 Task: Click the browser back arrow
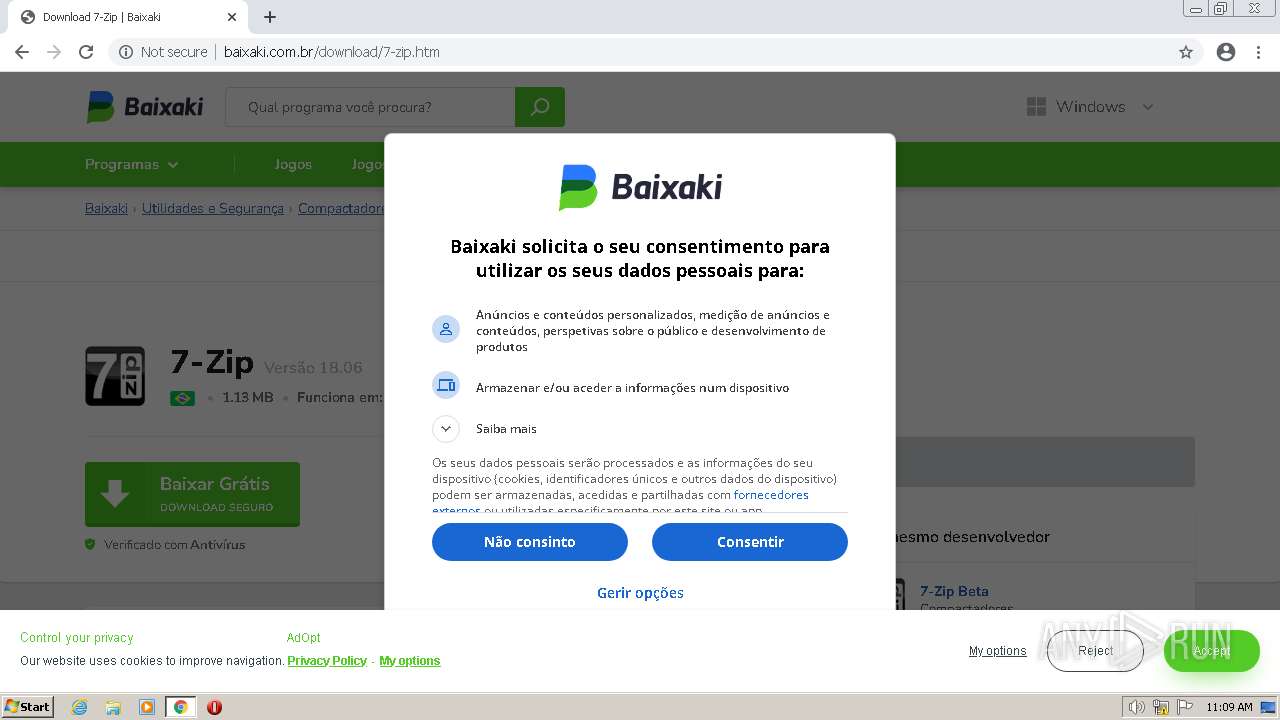tap(22, 52)
